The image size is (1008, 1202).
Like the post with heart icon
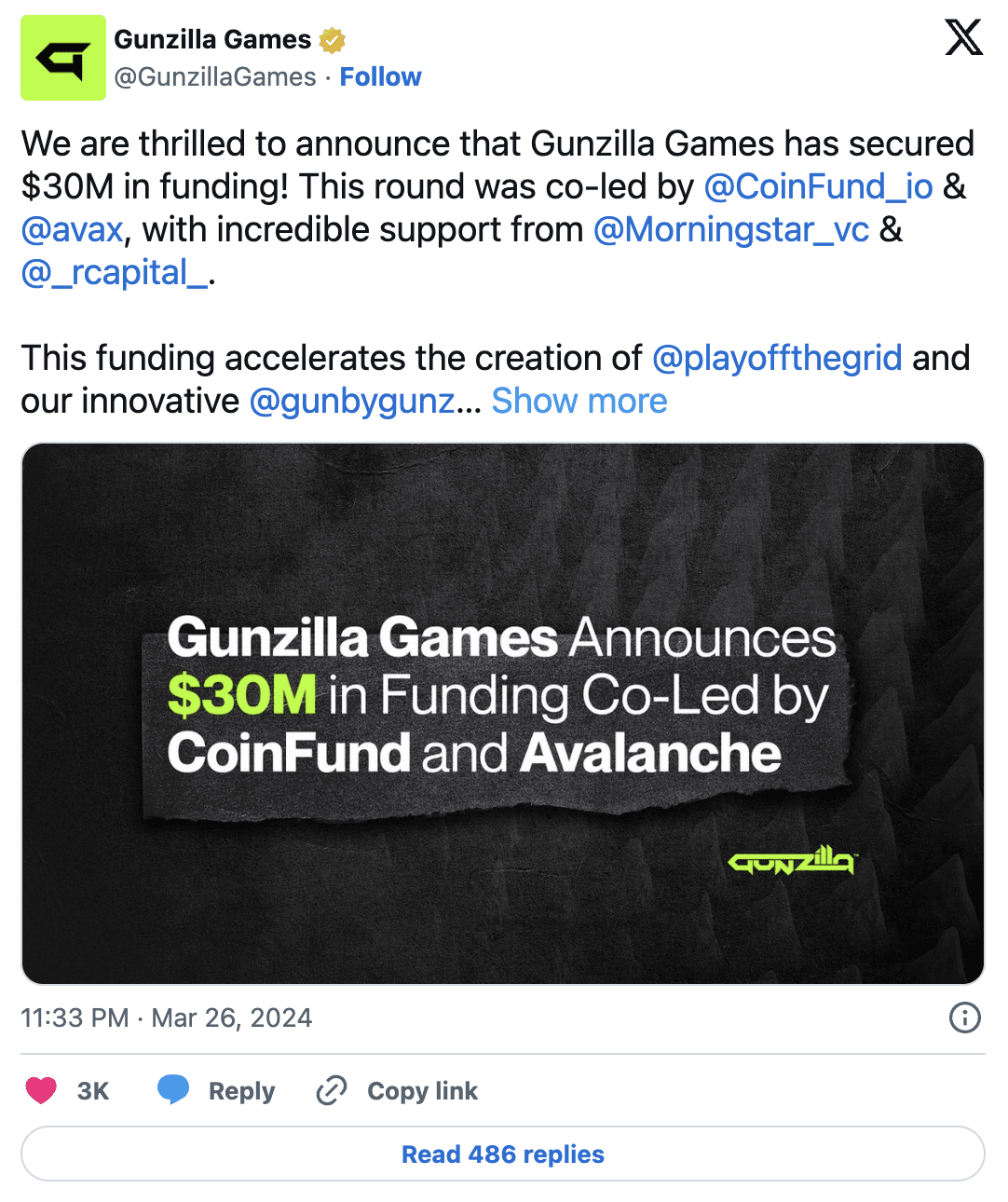41,1090
